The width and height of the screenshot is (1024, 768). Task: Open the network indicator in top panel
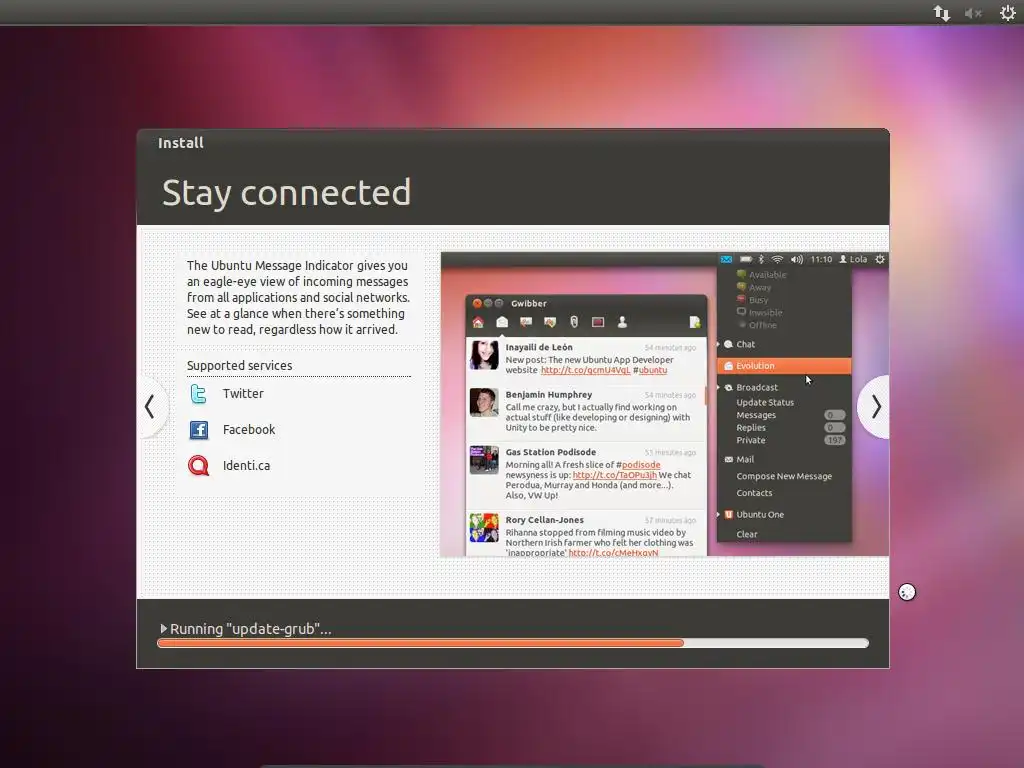(x=941, y=13)
